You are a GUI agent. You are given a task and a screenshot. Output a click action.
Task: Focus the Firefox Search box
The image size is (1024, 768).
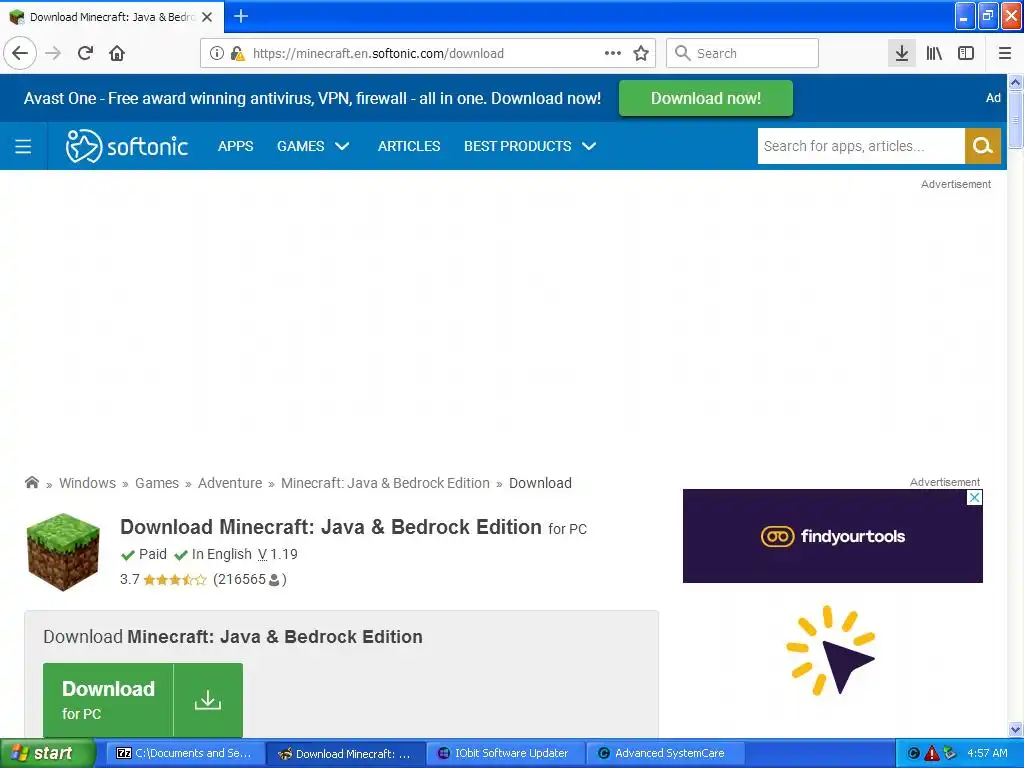point(743,53)
